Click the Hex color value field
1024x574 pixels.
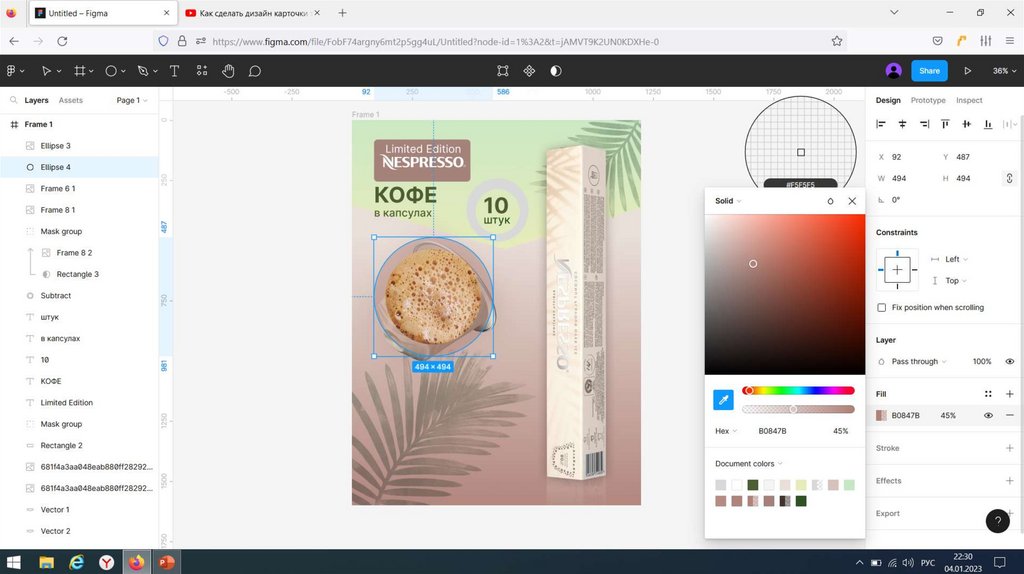point(772,431)
